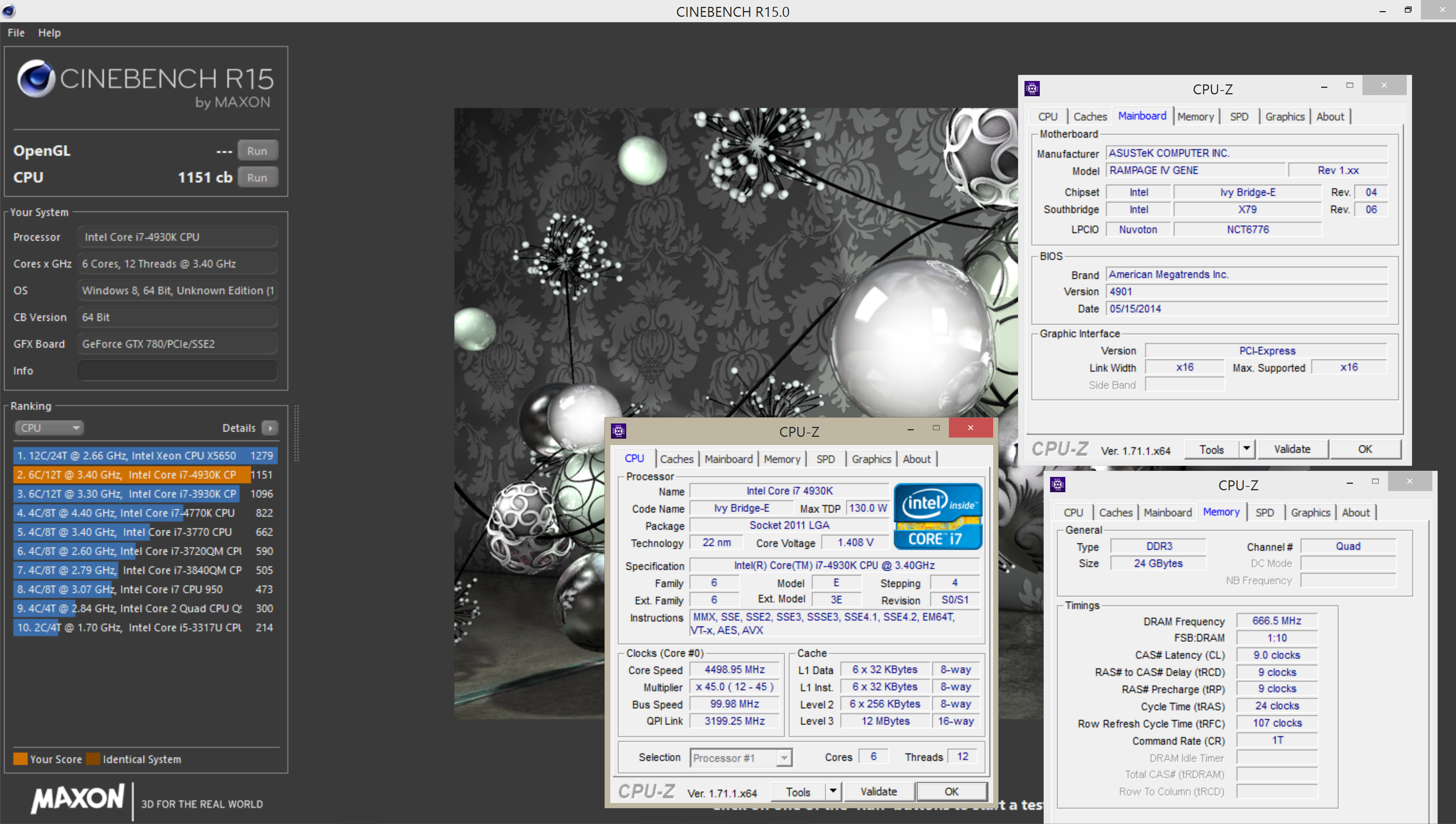Click the orange Your Score legend swatch
The height and width of the screenshot is (824, 1456).
20,759
